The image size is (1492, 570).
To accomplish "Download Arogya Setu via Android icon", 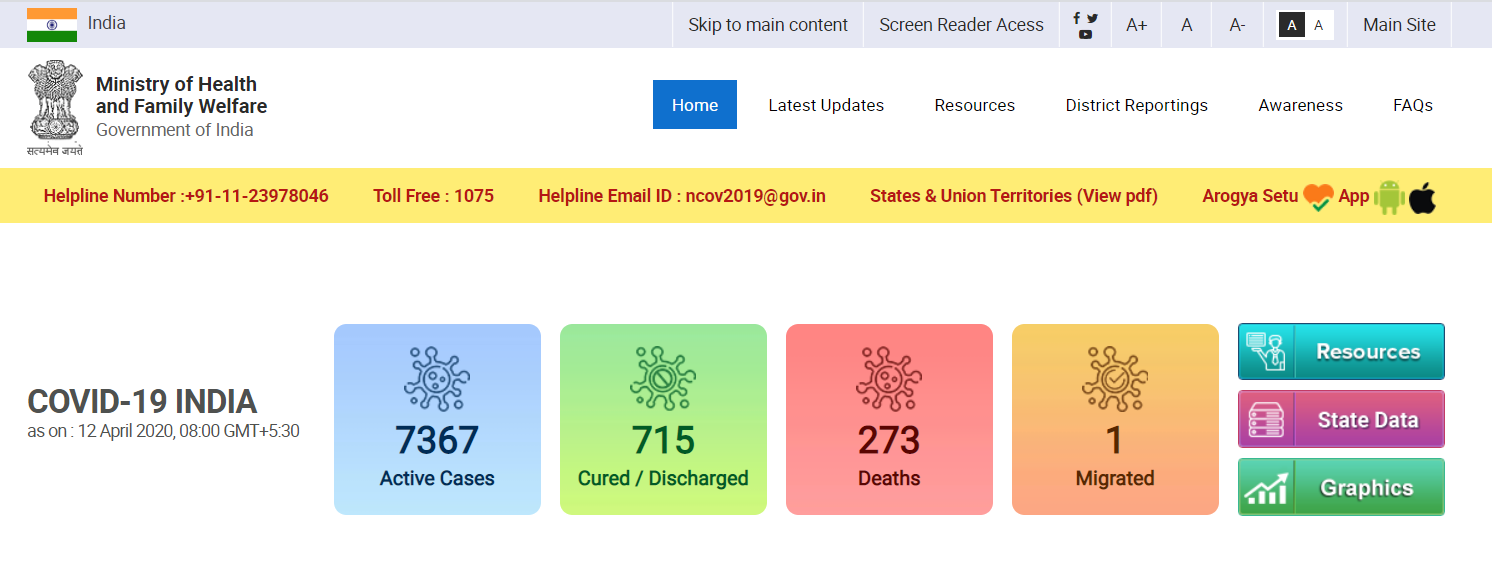I will click(x=1389, y=197).
